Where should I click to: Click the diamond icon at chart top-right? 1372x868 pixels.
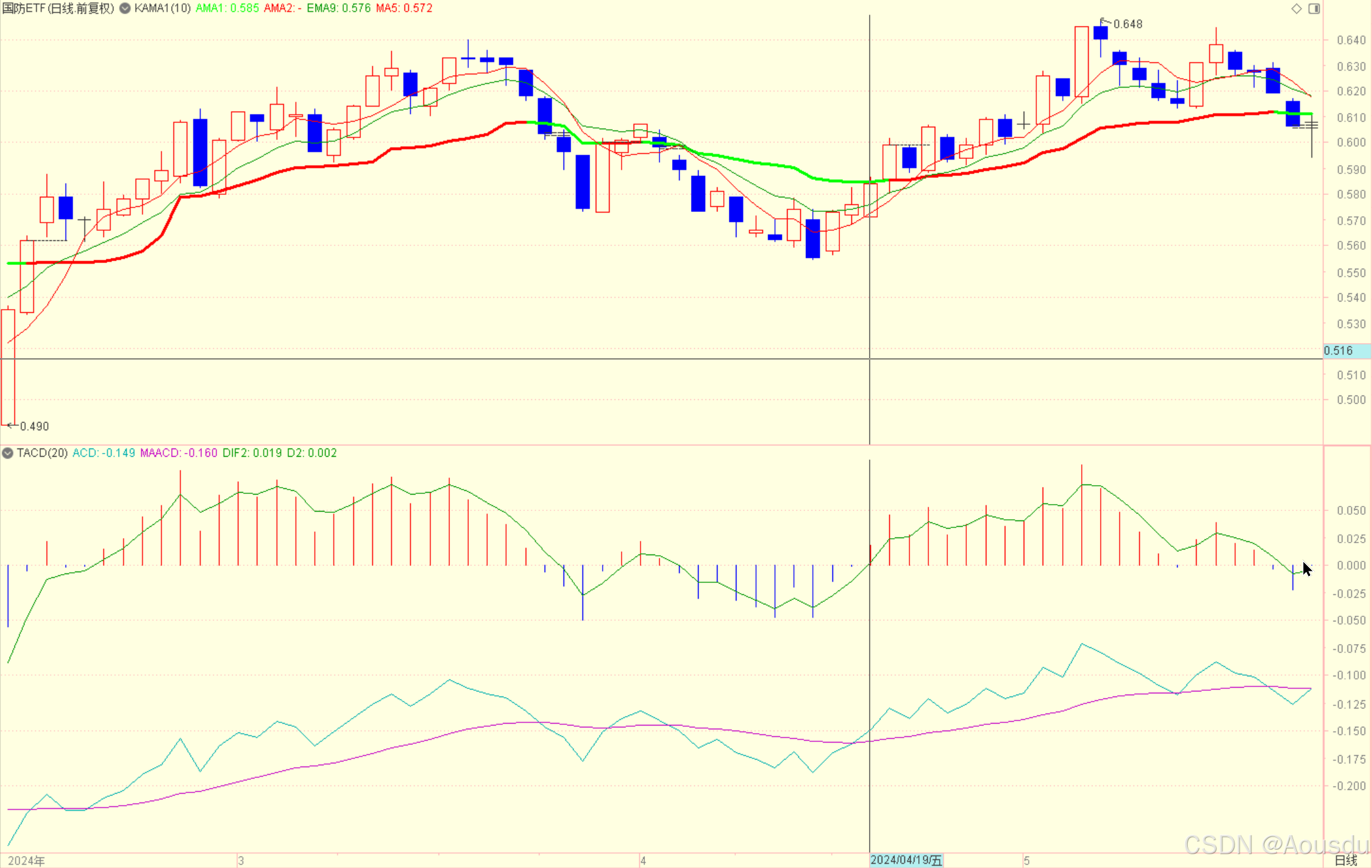[x=1296, y=8]
